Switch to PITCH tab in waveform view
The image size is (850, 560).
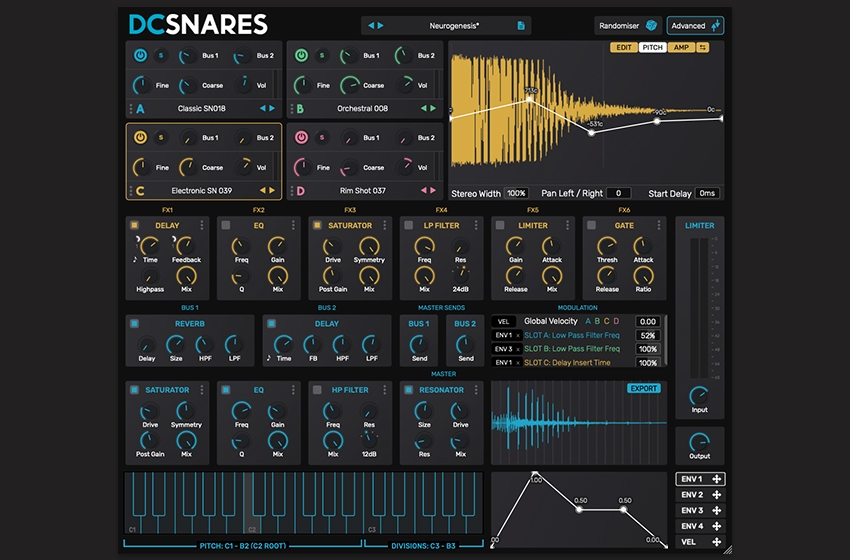652,48
